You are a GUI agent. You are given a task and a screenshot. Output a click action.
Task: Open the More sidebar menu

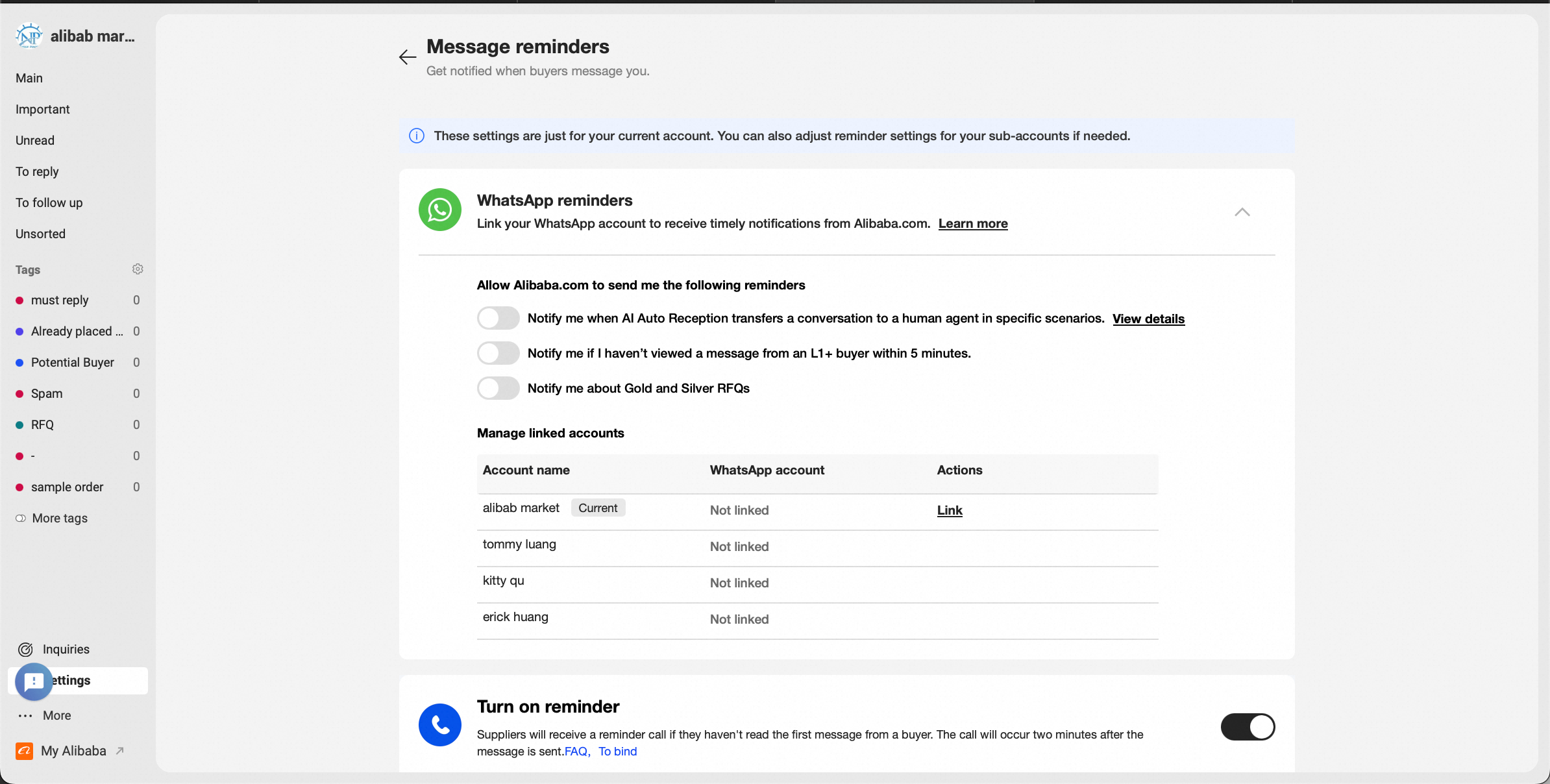[57, 715]
